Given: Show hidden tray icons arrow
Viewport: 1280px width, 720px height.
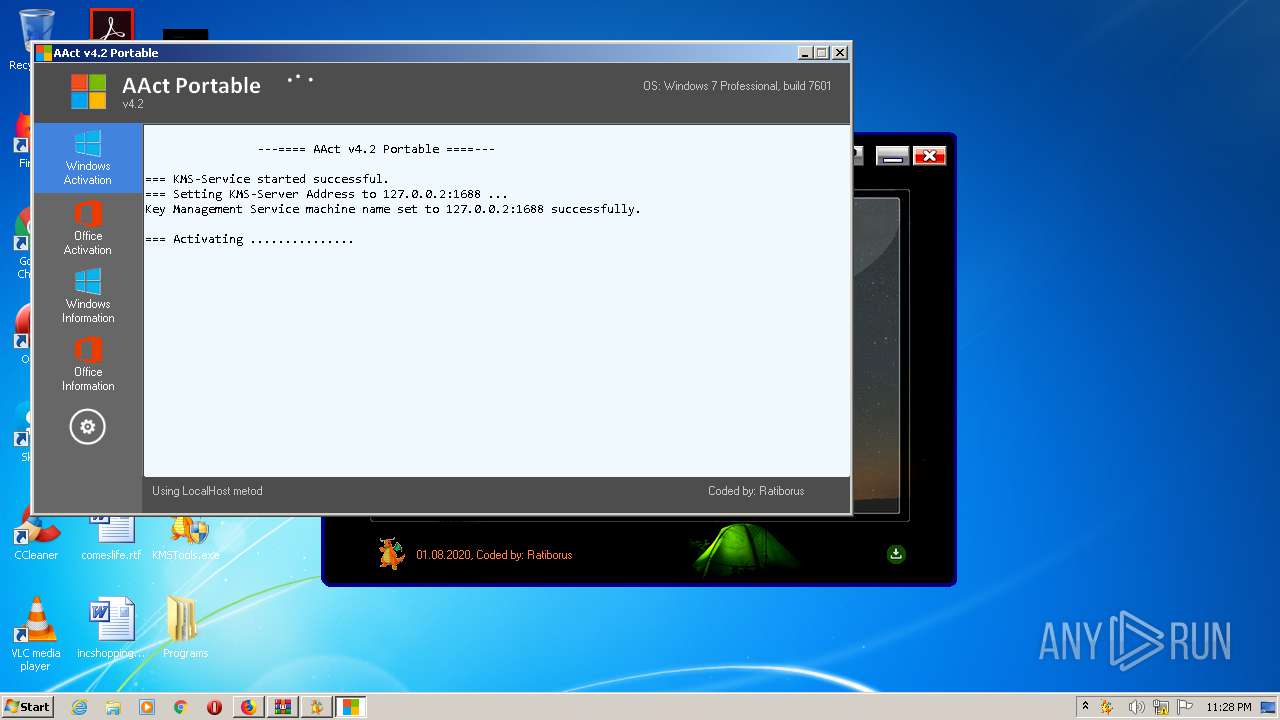Looking at the screenshot, I should click(x=1085, y=707).
